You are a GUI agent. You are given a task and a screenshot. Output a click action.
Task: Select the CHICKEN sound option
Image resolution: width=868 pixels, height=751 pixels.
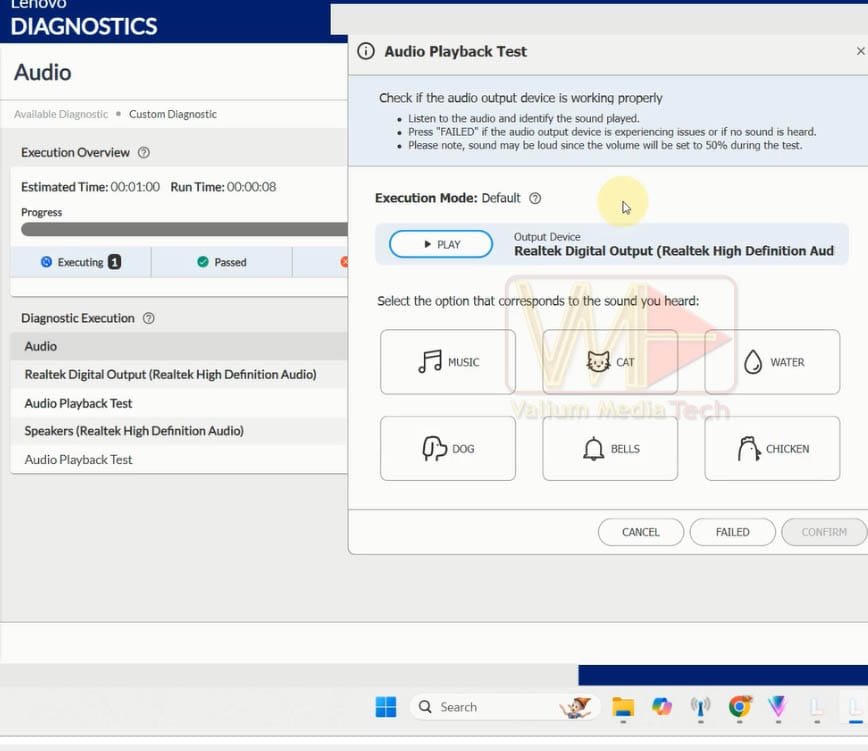[x=772, y=448]
